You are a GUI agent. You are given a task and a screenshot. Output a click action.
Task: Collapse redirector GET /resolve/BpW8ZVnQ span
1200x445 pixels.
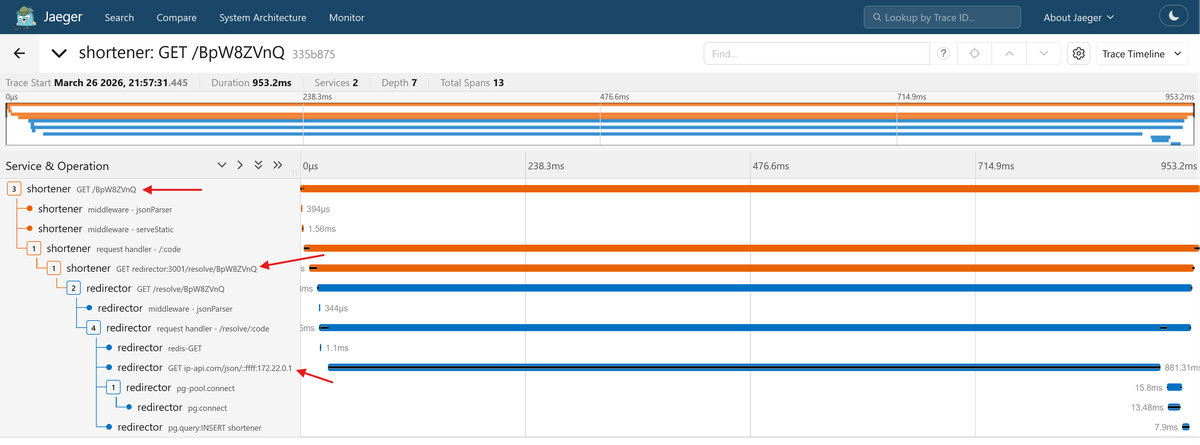pos(74,288)
